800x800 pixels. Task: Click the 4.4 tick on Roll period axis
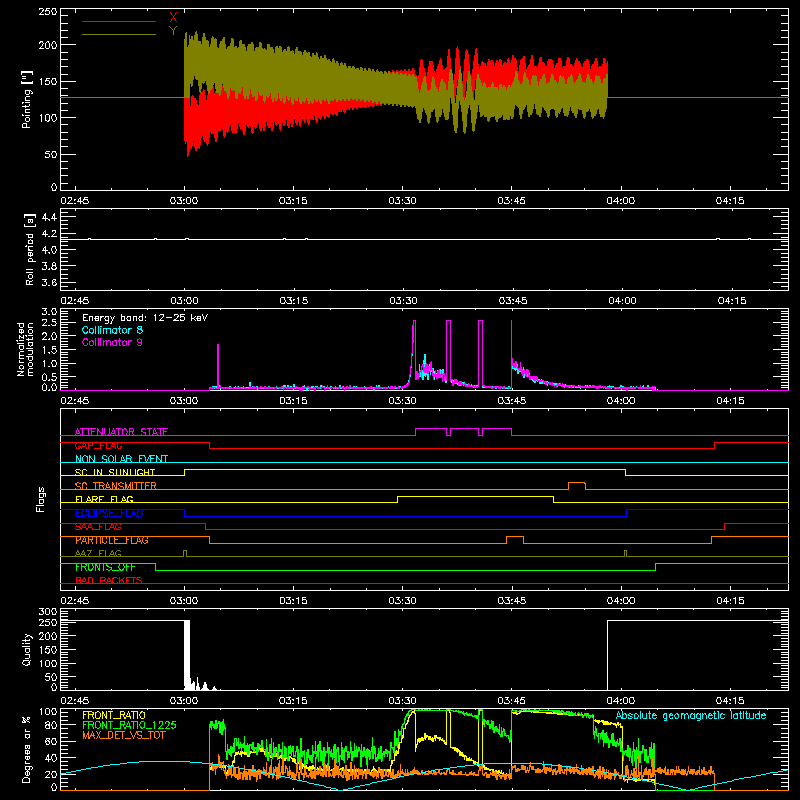49,217
